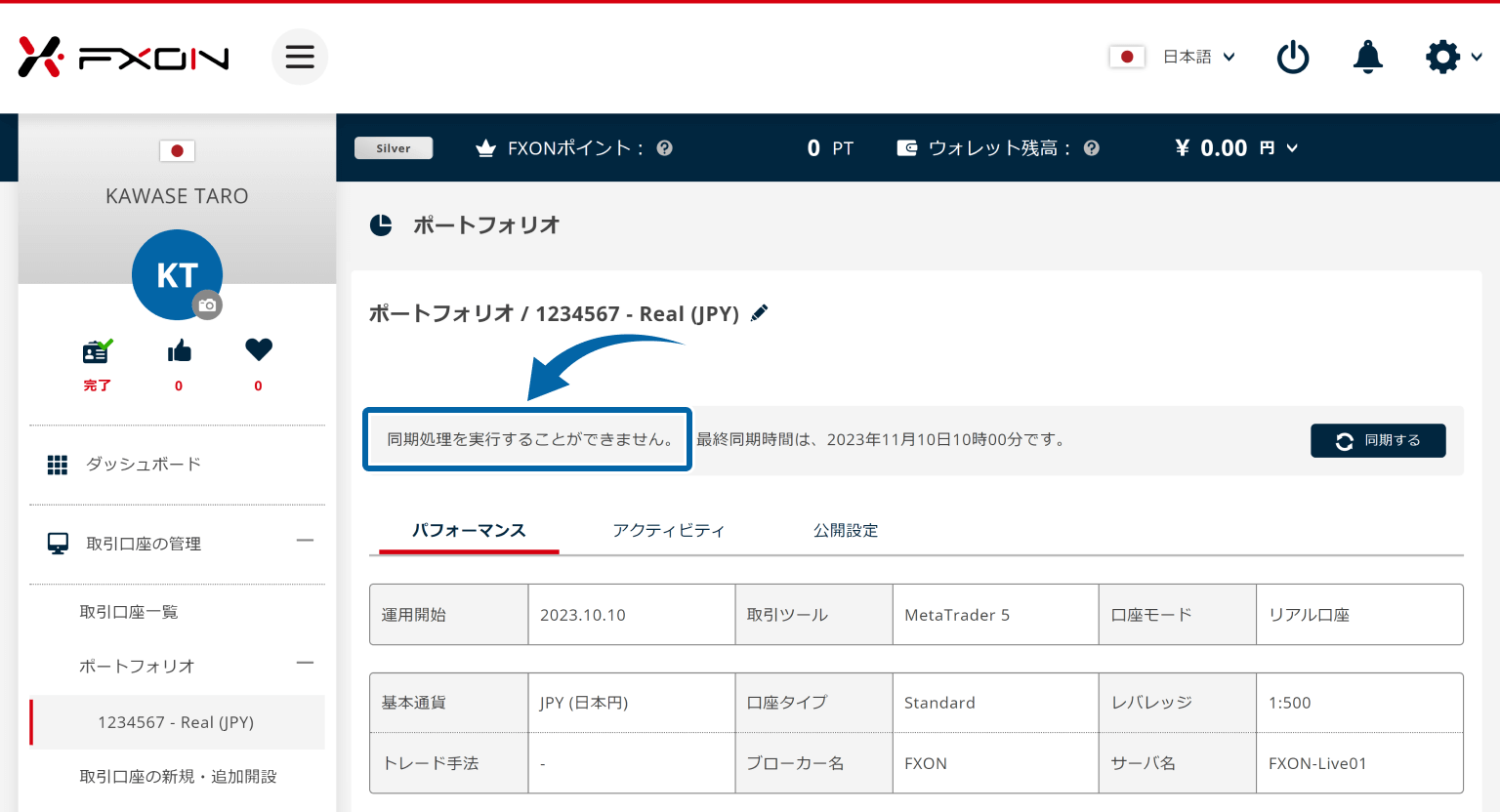Click help icon next to FXONポイント
1500x812 pixels.
(x=665, y=148)
